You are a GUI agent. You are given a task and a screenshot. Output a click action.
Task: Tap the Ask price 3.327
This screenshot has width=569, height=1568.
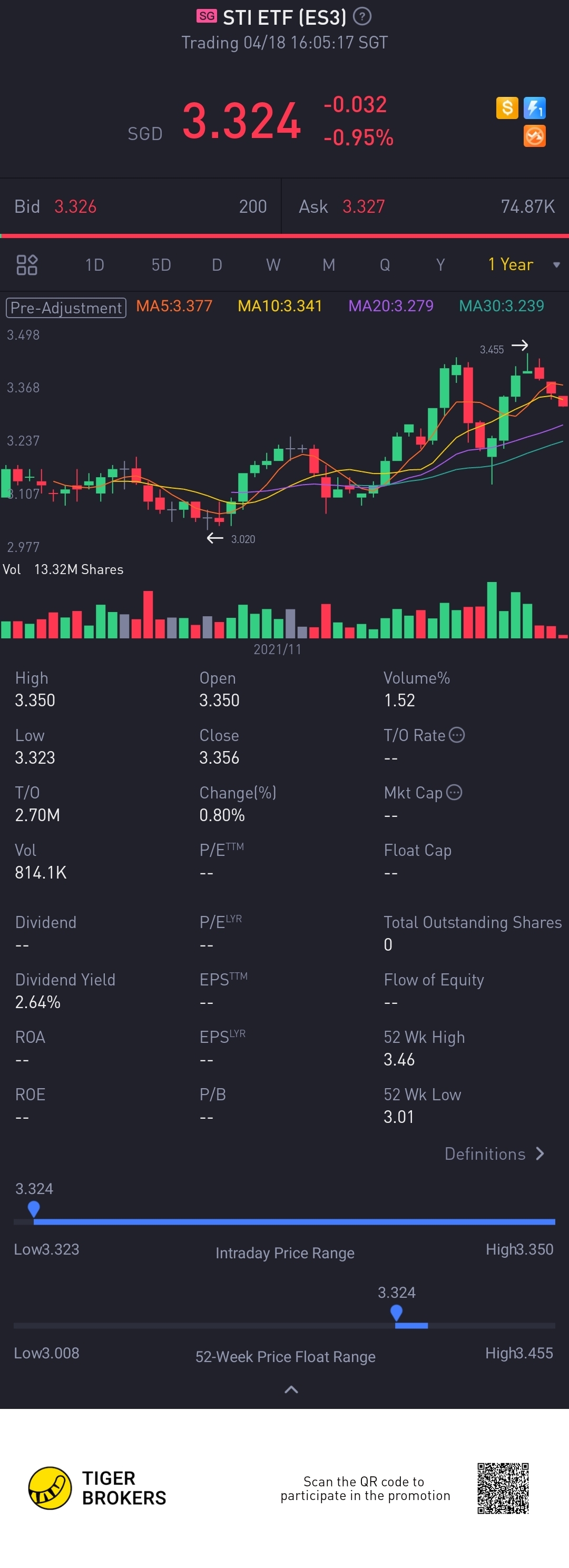point(364,207)
